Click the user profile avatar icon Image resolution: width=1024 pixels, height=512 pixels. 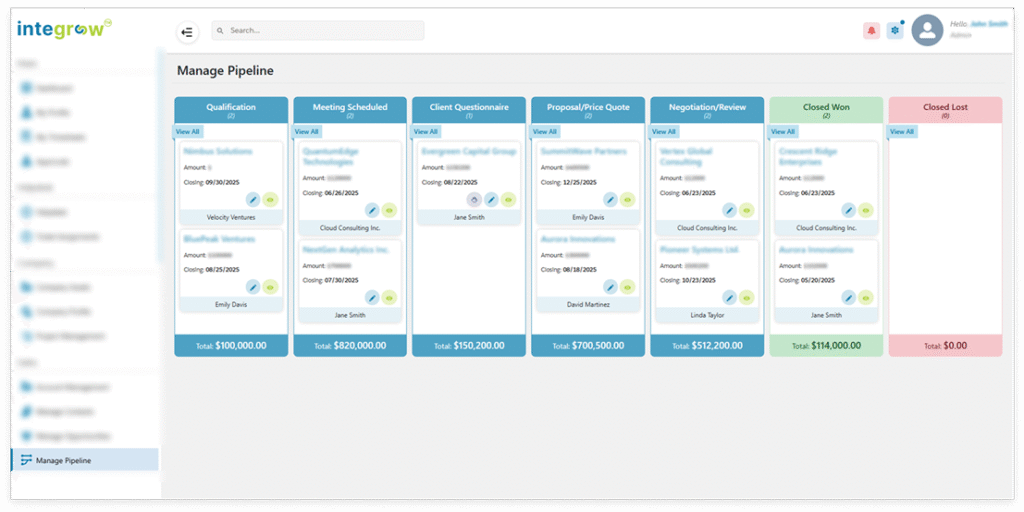pyautogui.click(x=927, y=31)
